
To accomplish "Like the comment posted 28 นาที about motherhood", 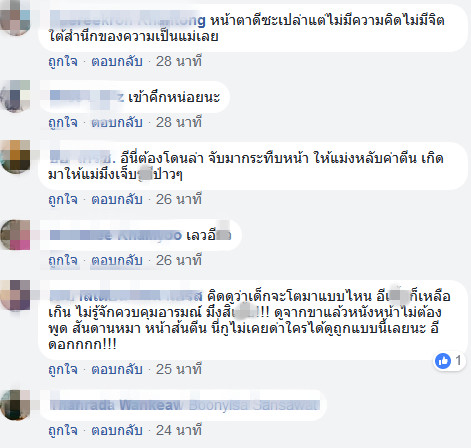I will coord(63,62).
